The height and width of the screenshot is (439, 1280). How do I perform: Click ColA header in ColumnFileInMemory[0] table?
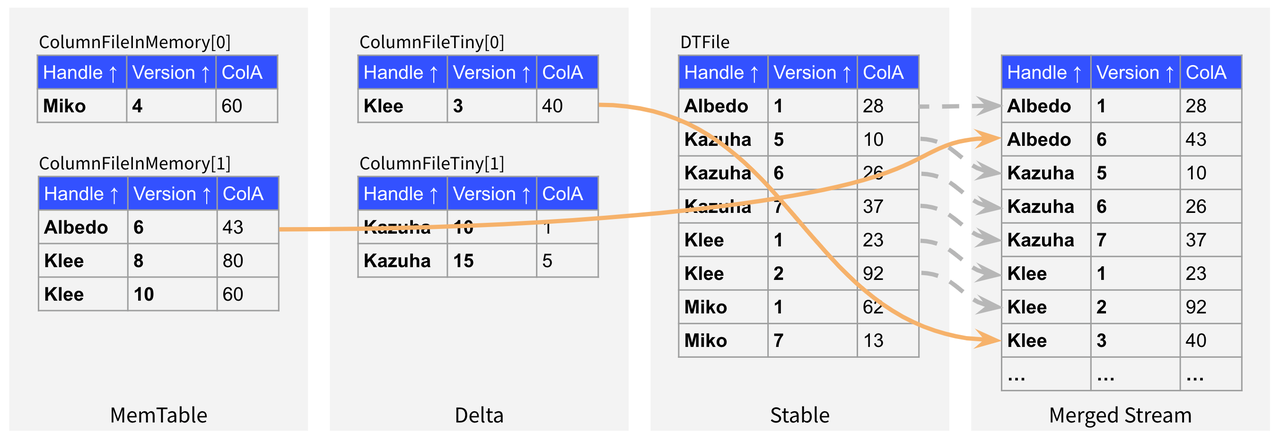tap(246, 73)
